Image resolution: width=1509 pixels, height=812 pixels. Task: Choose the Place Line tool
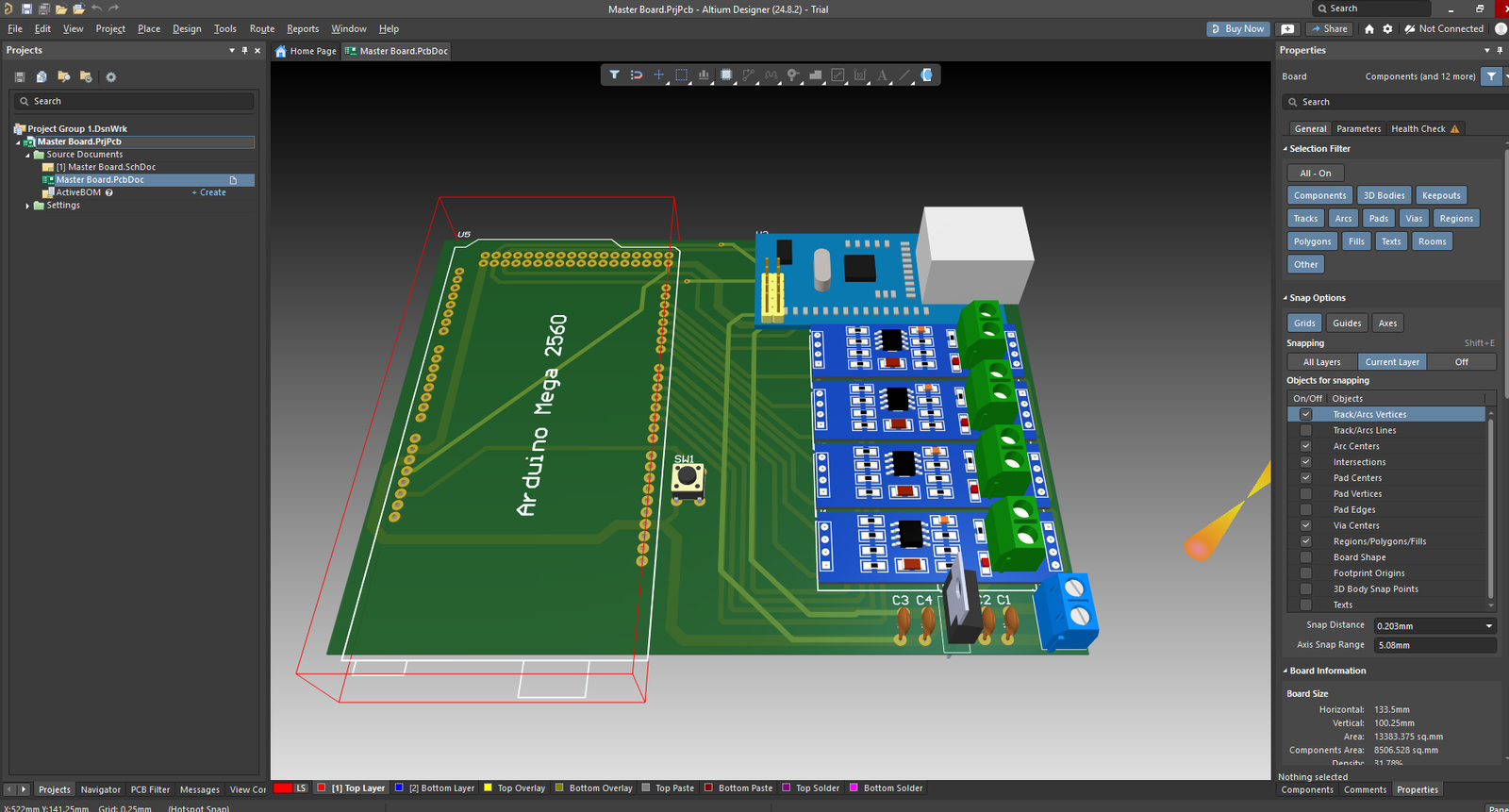pos(904,75)
